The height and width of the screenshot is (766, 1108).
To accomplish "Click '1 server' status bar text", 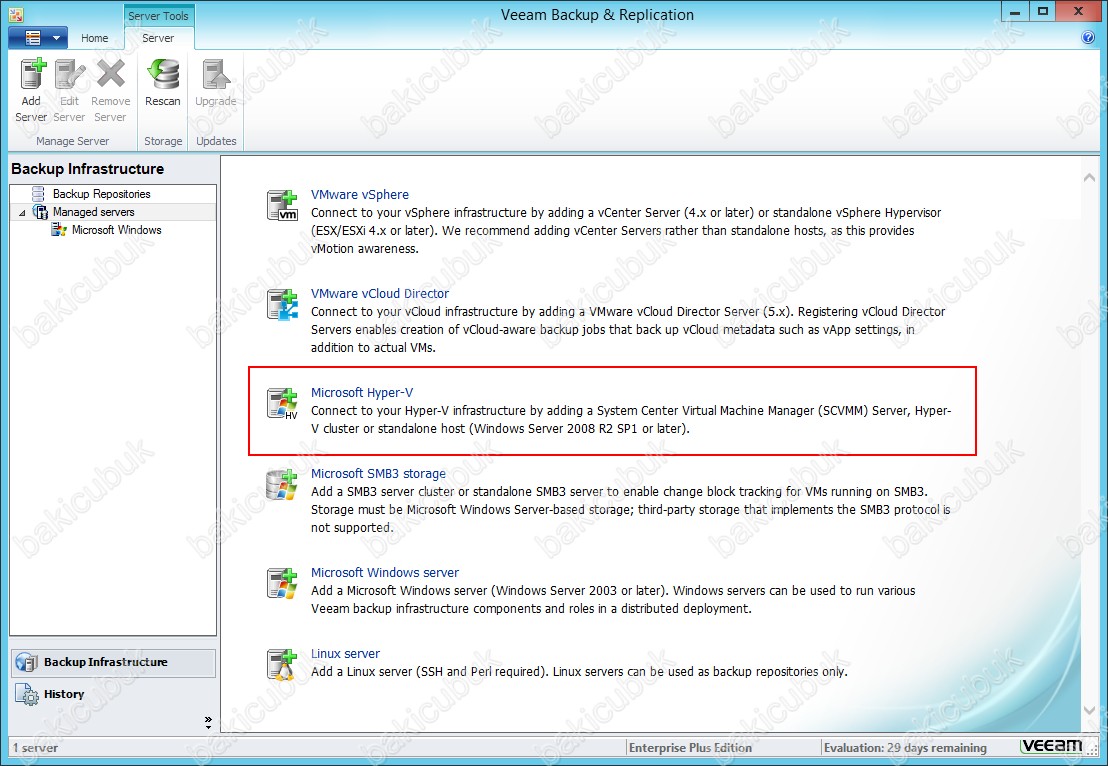I will 35,748.
